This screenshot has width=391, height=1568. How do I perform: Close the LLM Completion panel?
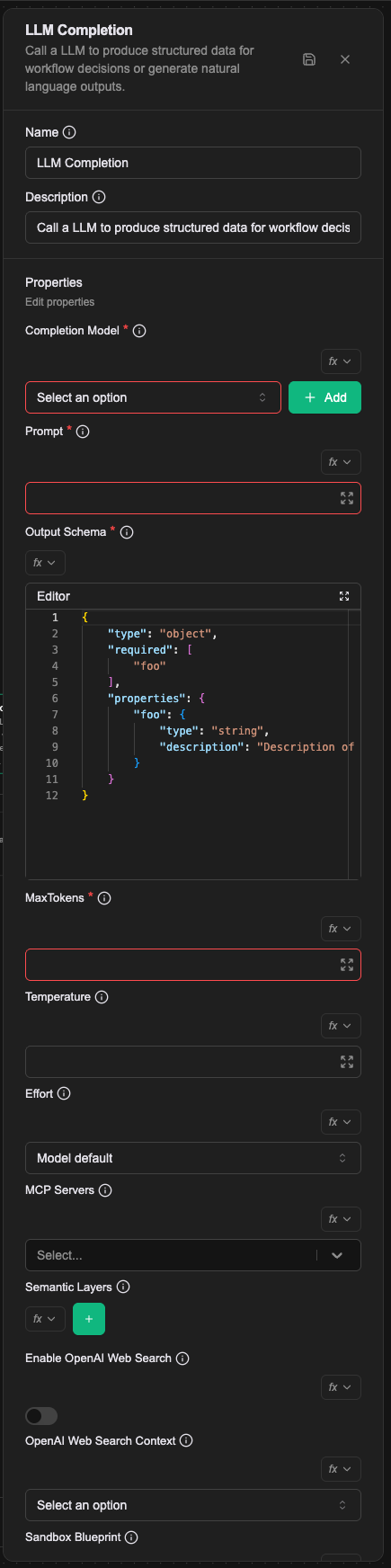(x=345, y=59)
